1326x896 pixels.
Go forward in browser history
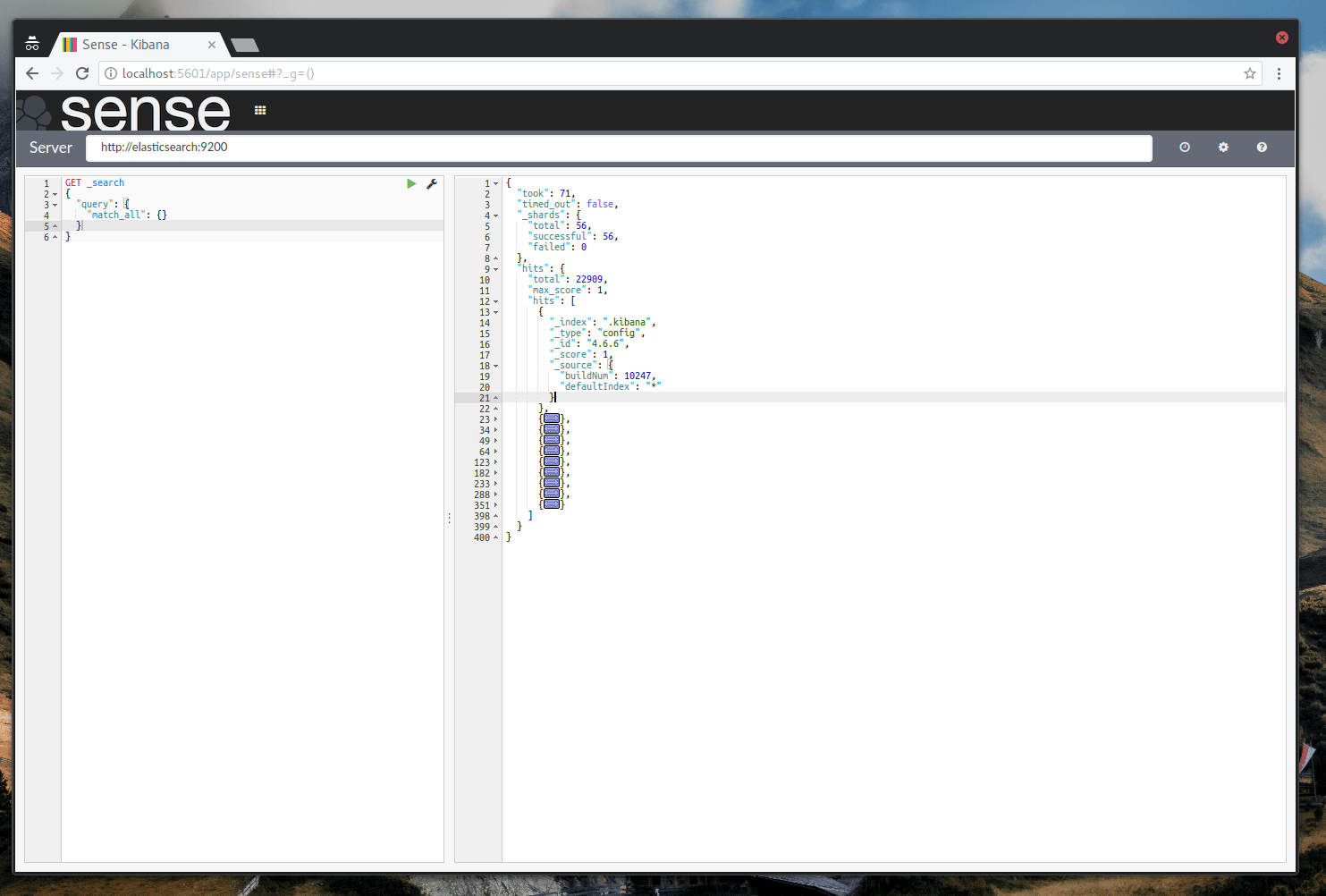pyautogui.click(x=57, y=73)
